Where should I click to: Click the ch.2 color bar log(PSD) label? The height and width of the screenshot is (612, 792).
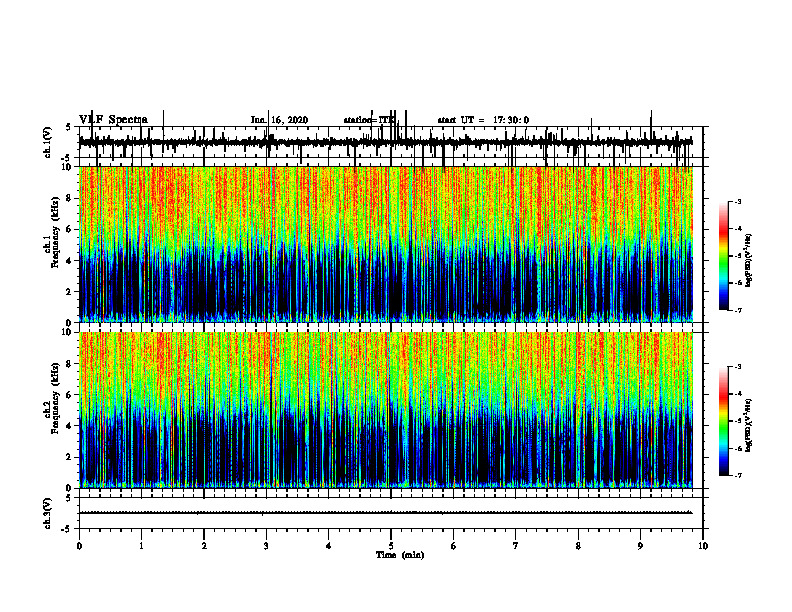click(749, 425)
